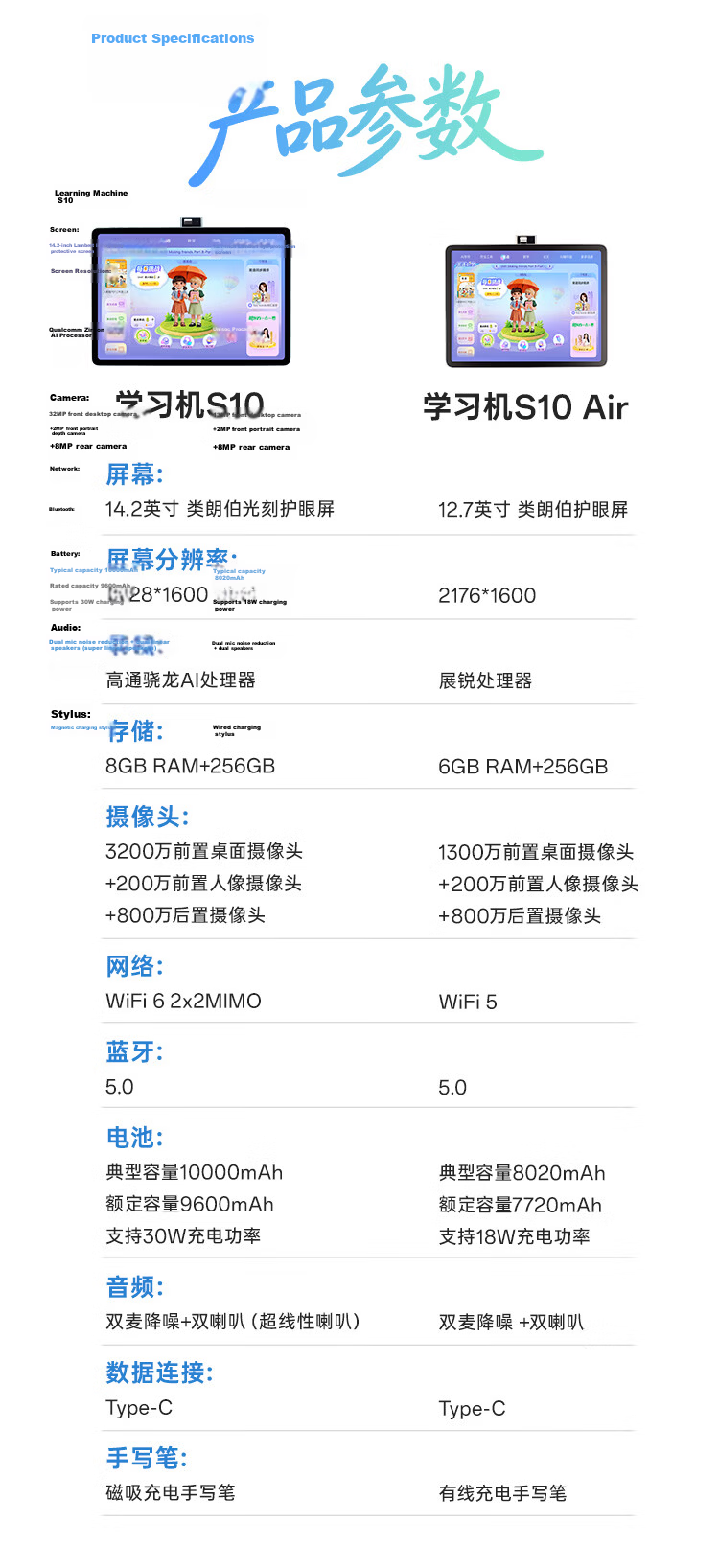Click the English 'Screen:' label
This screenshot has height=1568, width=719.
[64, 230]
